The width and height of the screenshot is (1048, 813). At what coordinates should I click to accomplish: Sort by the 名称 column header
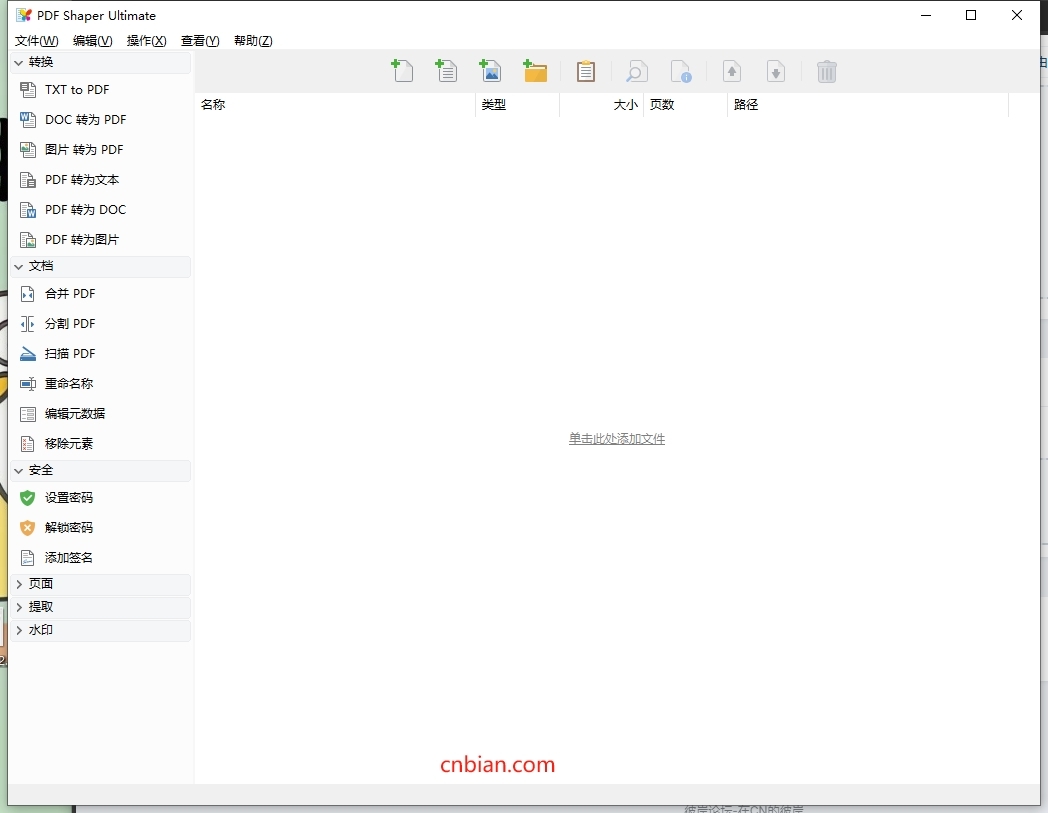pos(335,105)
